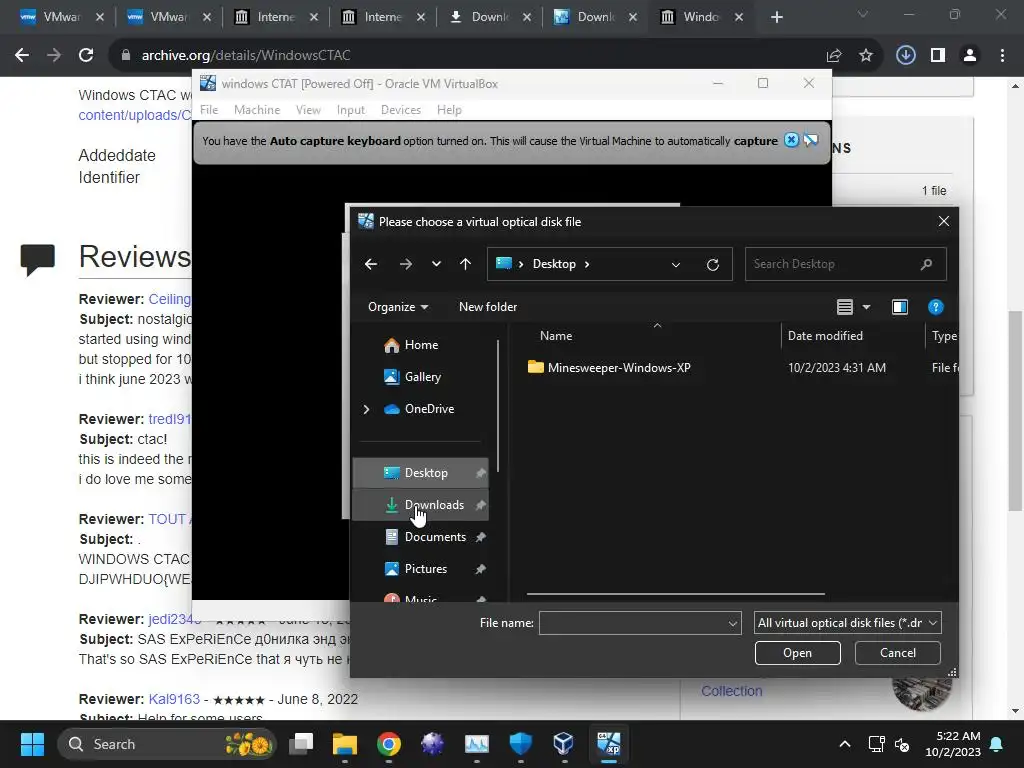Show hidden system tray icons

(x=844, y=744)
